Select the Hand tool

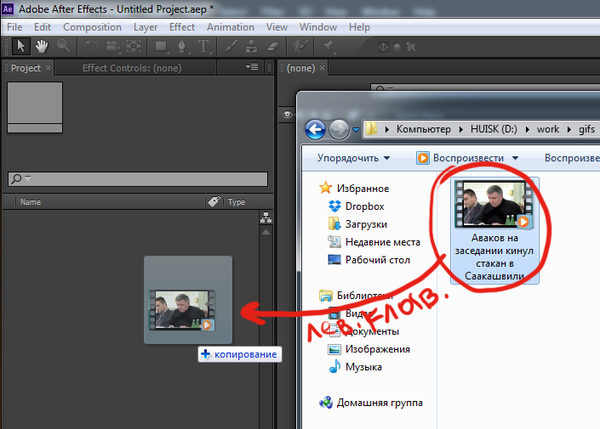click(42, 47)
